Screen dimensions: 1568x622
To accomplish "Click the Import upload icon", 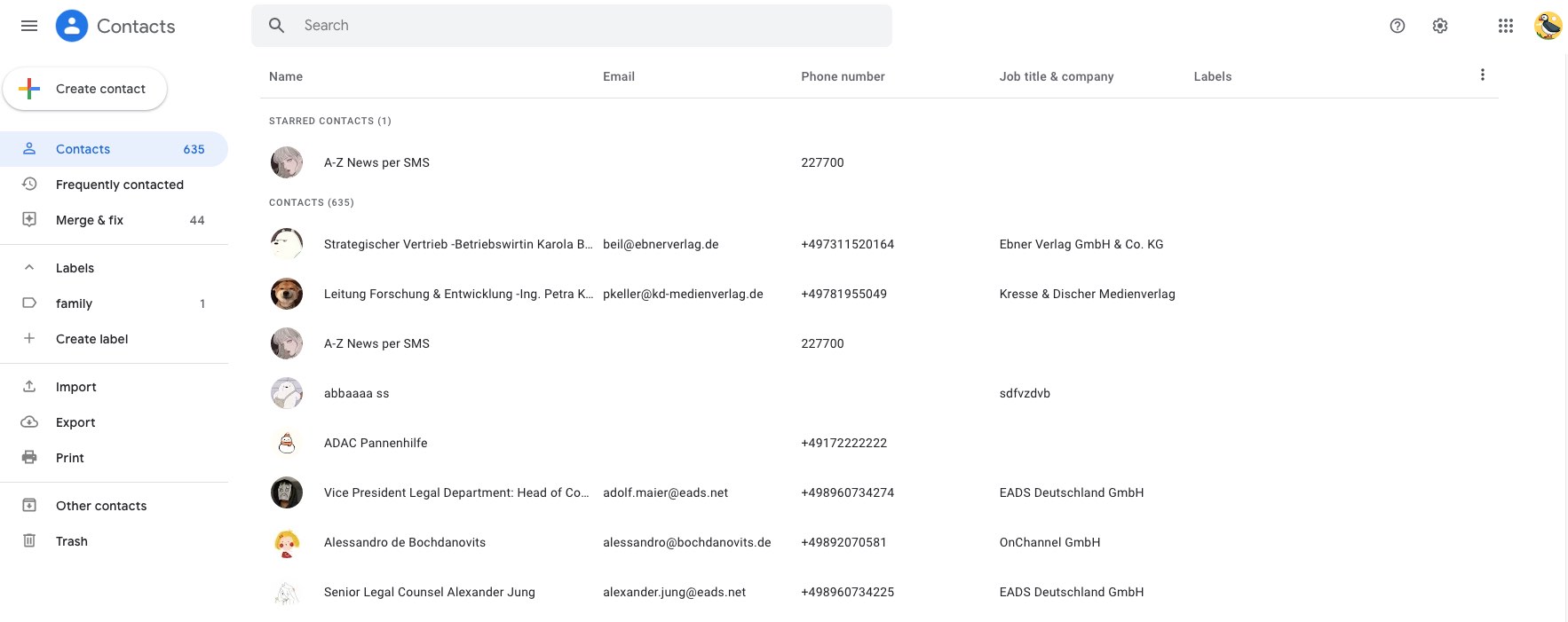I will (29, 387).
